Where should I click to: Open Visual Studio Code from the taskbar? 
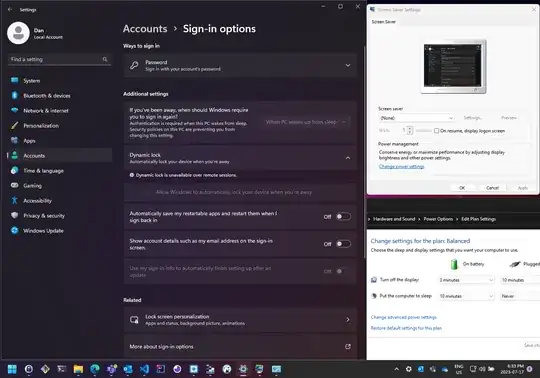144,369
